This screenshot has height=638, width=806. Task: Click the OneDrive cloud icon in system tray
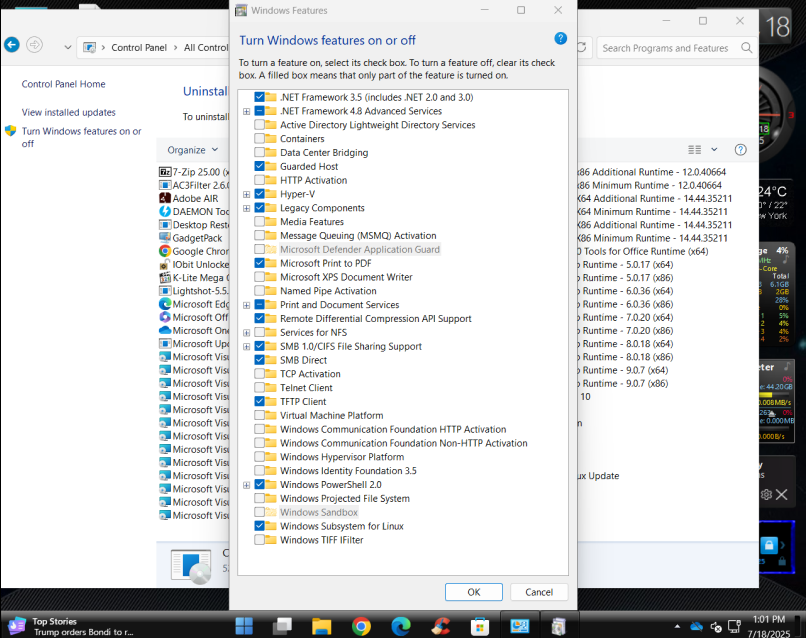coord(697,626)
